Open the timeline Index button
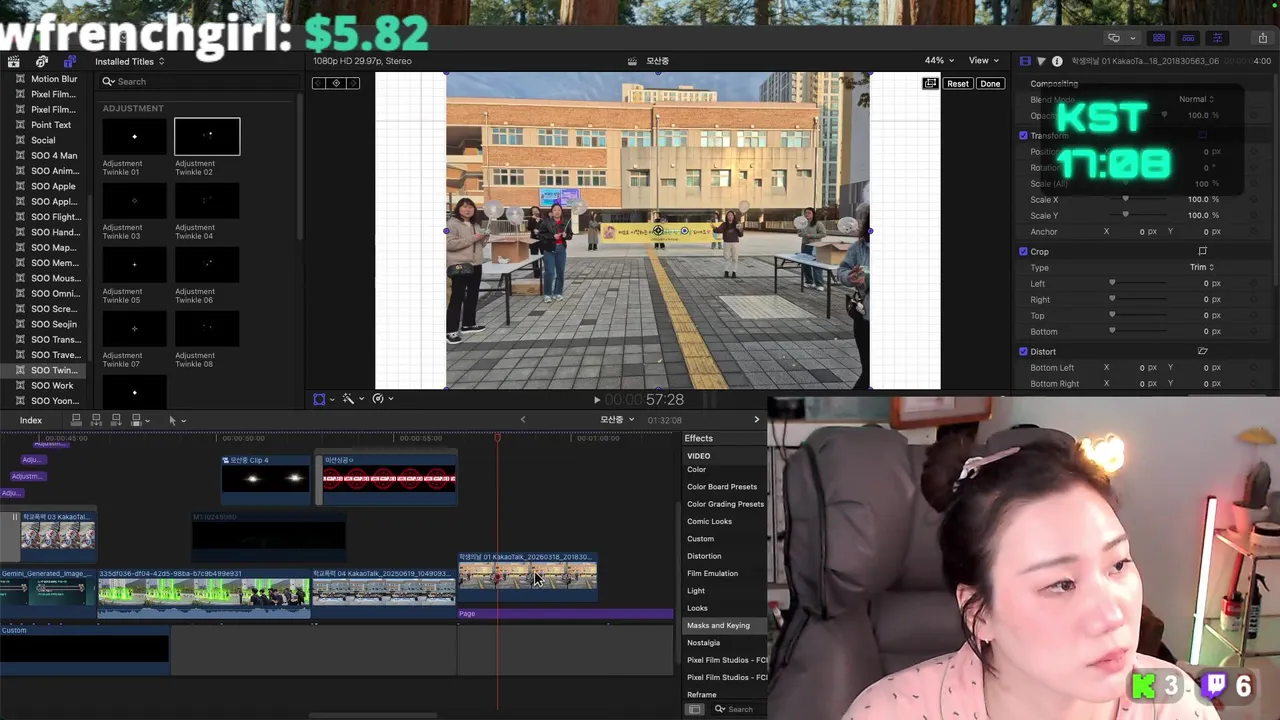Screen dimensions: 1280x720 pyautogui.click(x=31, y=420)
